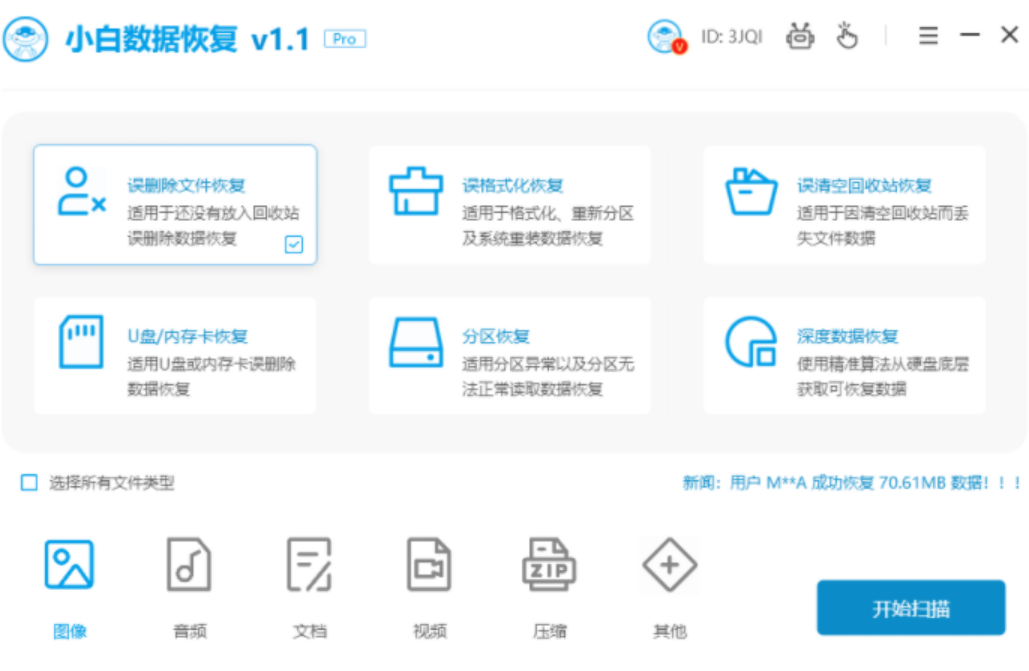The width and height of the screenshot is (1029, 671).
Task: Select the other file types icon
Action: [x=669, y=565]
